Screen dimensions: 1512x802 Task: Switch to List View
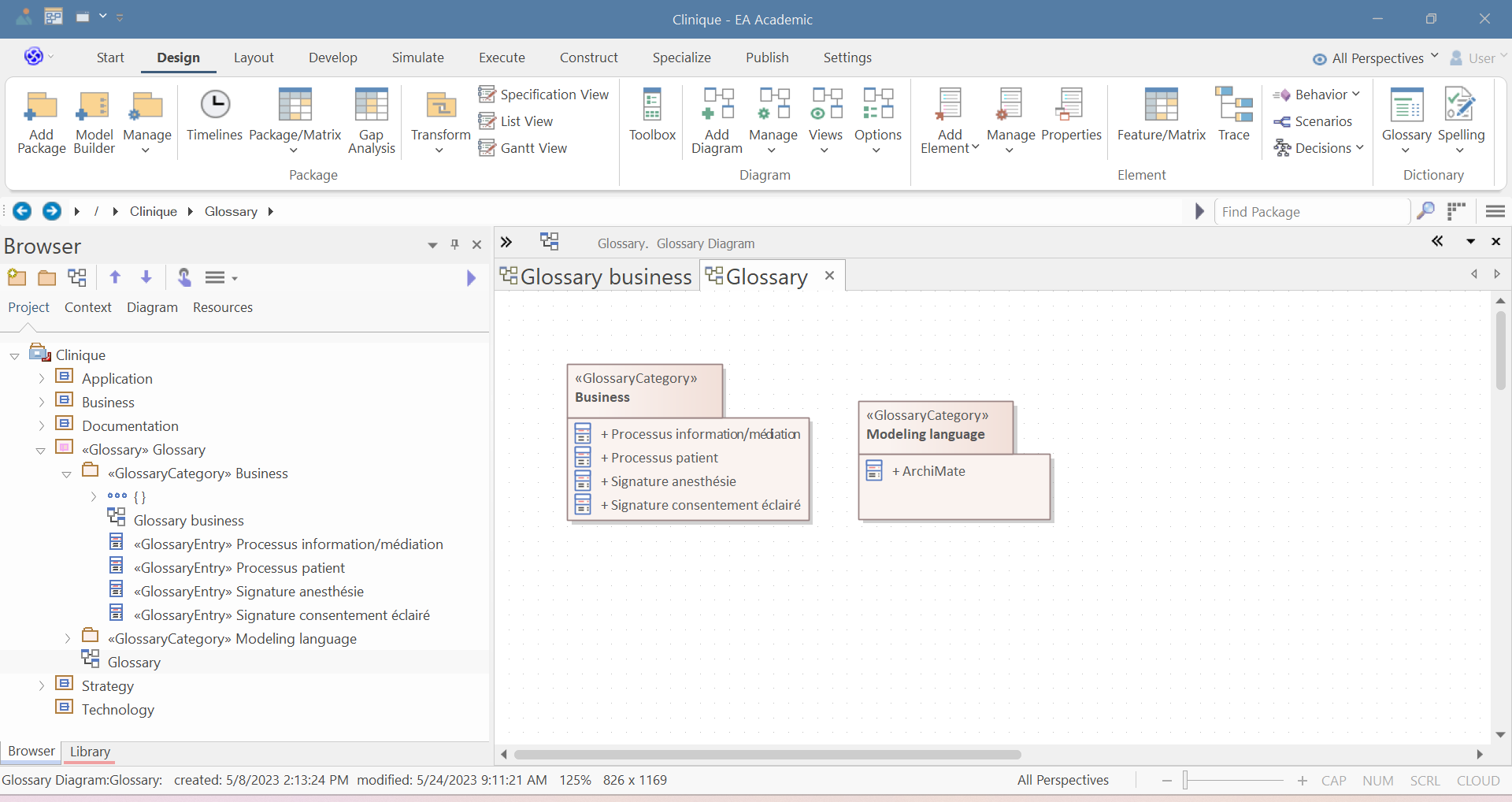(516, 121)
